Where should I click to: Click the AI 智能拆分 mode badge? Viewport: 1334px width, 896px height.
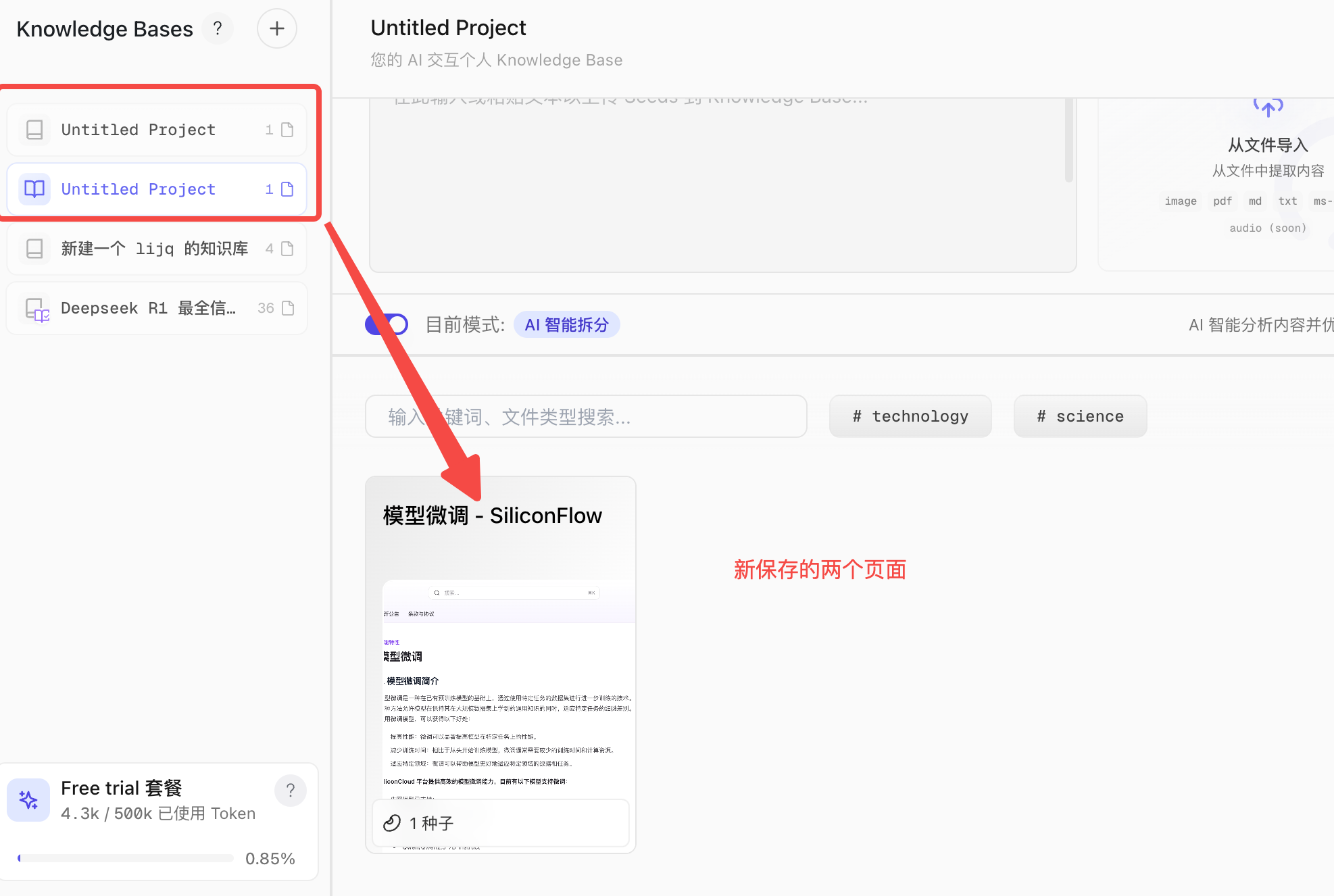click(566, 324)
